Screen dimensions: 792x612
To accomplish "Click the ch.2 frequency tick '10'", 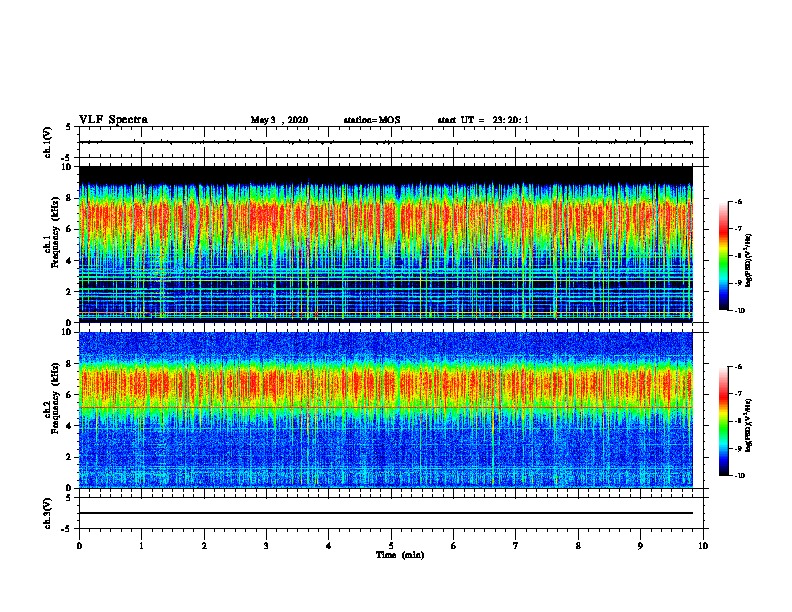I will pyautogui.click(x=66, y=332).
